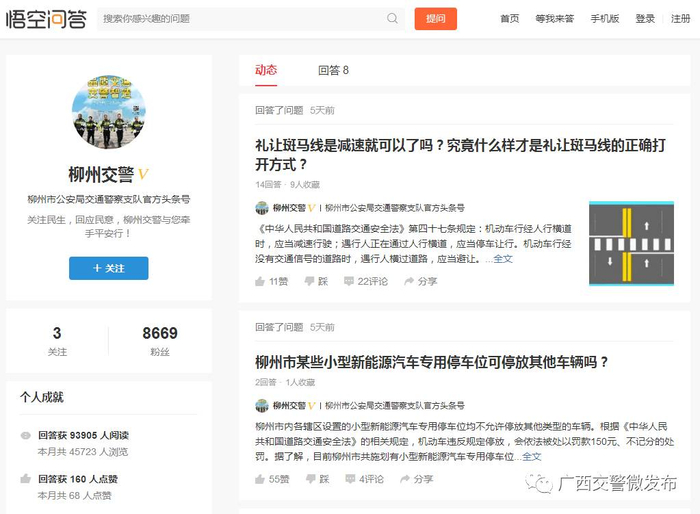700x514 pixels.
Task: Click 柳州交警 profile avatar in sidebar
Action: tap(108, 112)
